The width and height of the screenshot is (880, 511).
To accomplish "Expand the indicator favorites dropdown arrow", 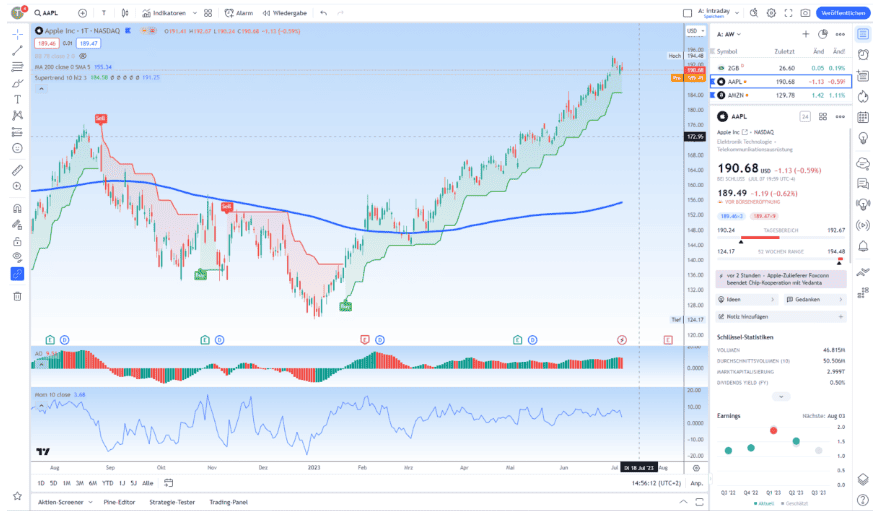I will coord(195,13).
